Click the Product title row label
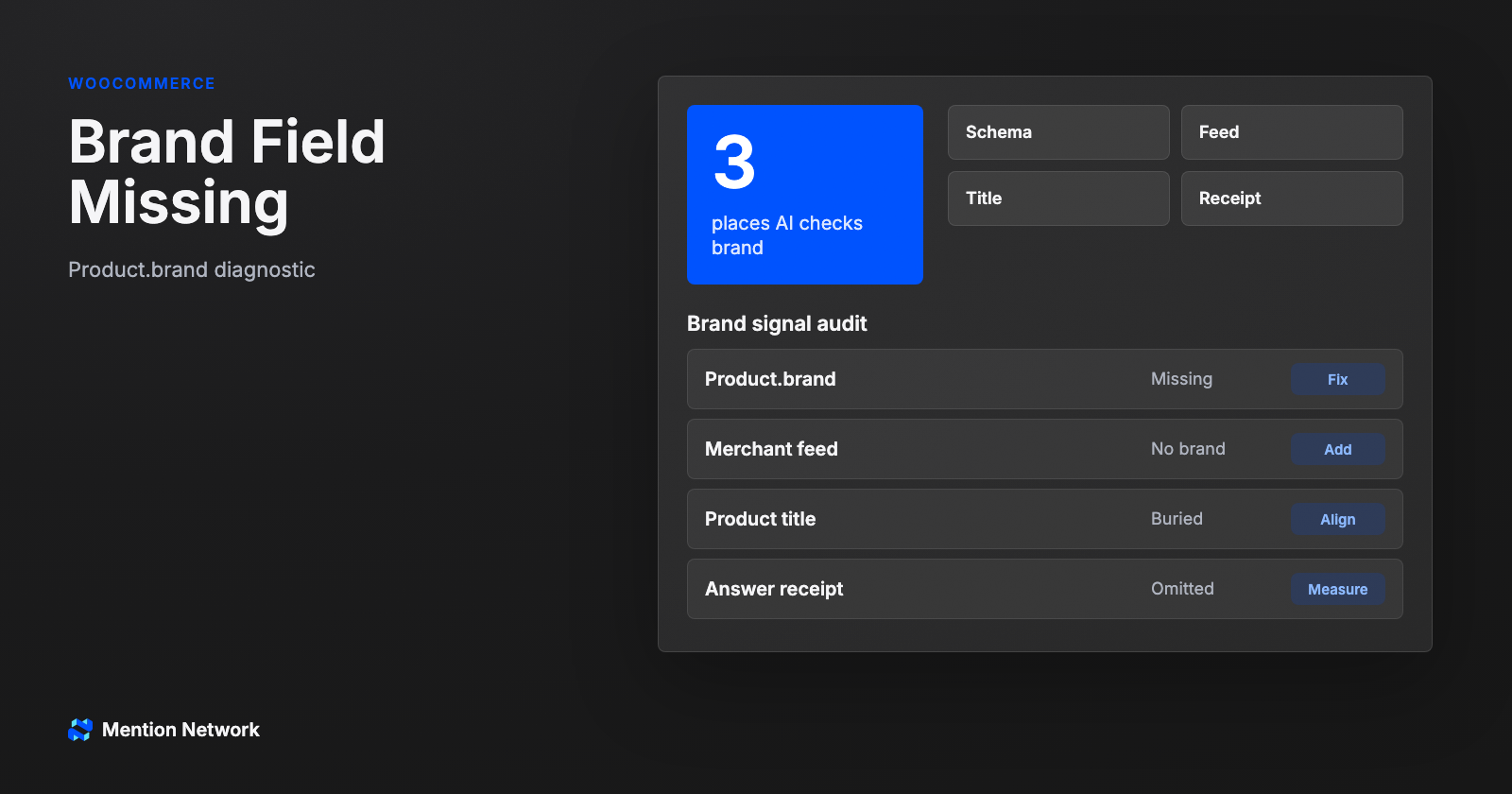Viewport: 1512px width, 794px height. pos(760,519)
